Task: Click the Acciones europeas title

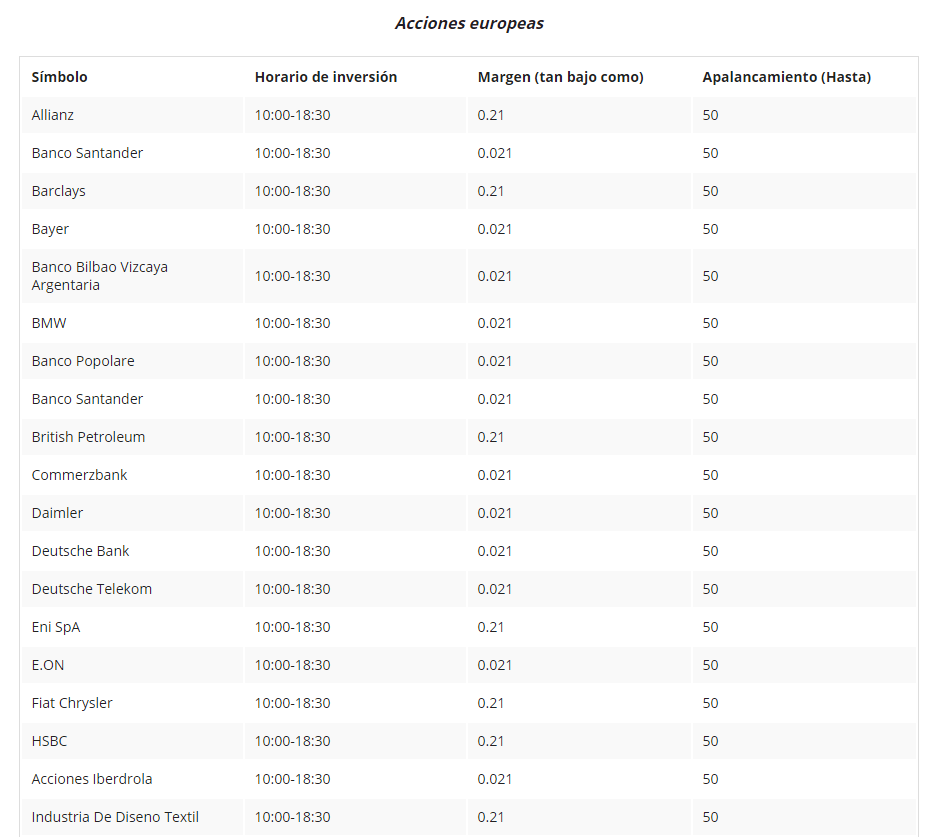Action: tap(469, 23)
